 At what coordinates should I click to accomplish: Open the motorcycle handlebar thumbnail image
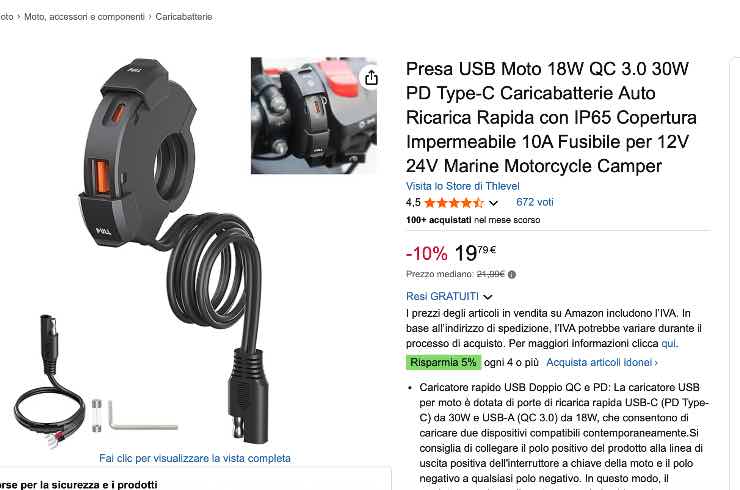[x=314, y=116]
